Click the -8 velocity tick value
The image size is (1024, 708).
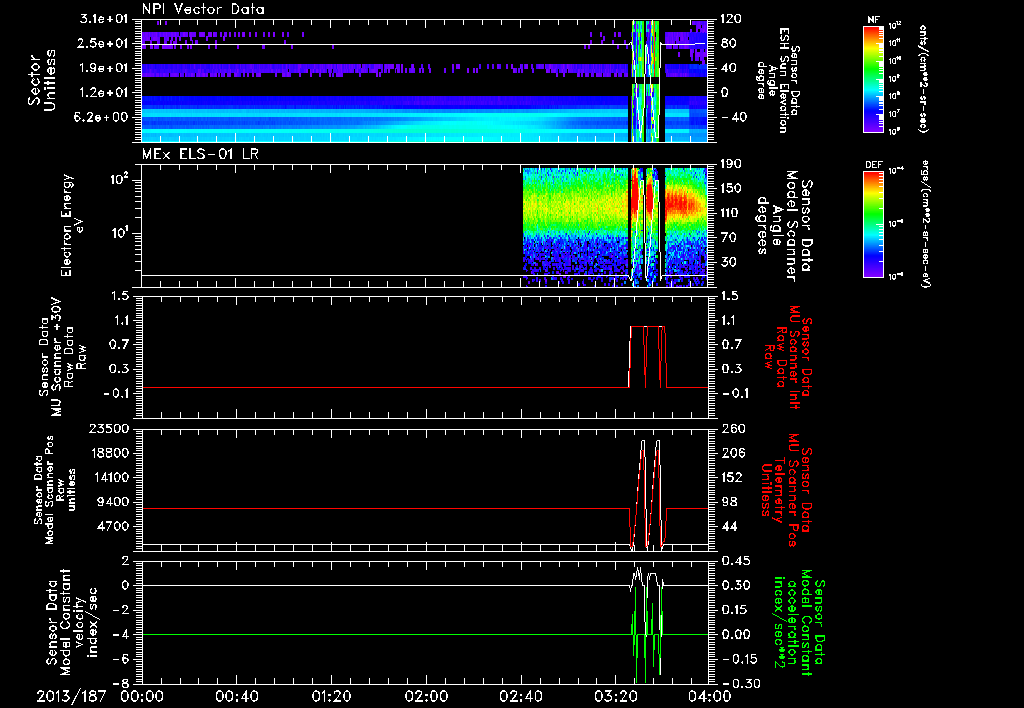coord(121,683)
